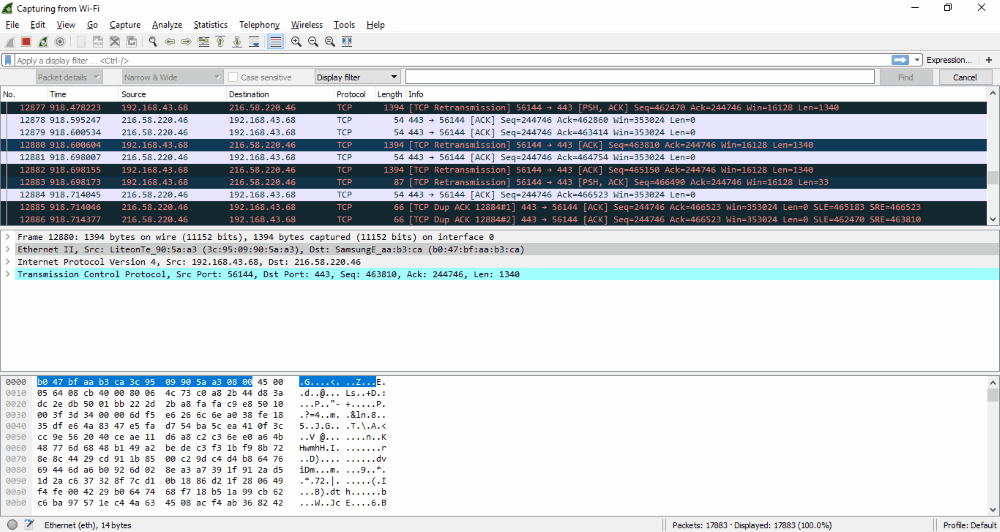
Task: Open capture file properties status icon
Action: tap(29, 525)
